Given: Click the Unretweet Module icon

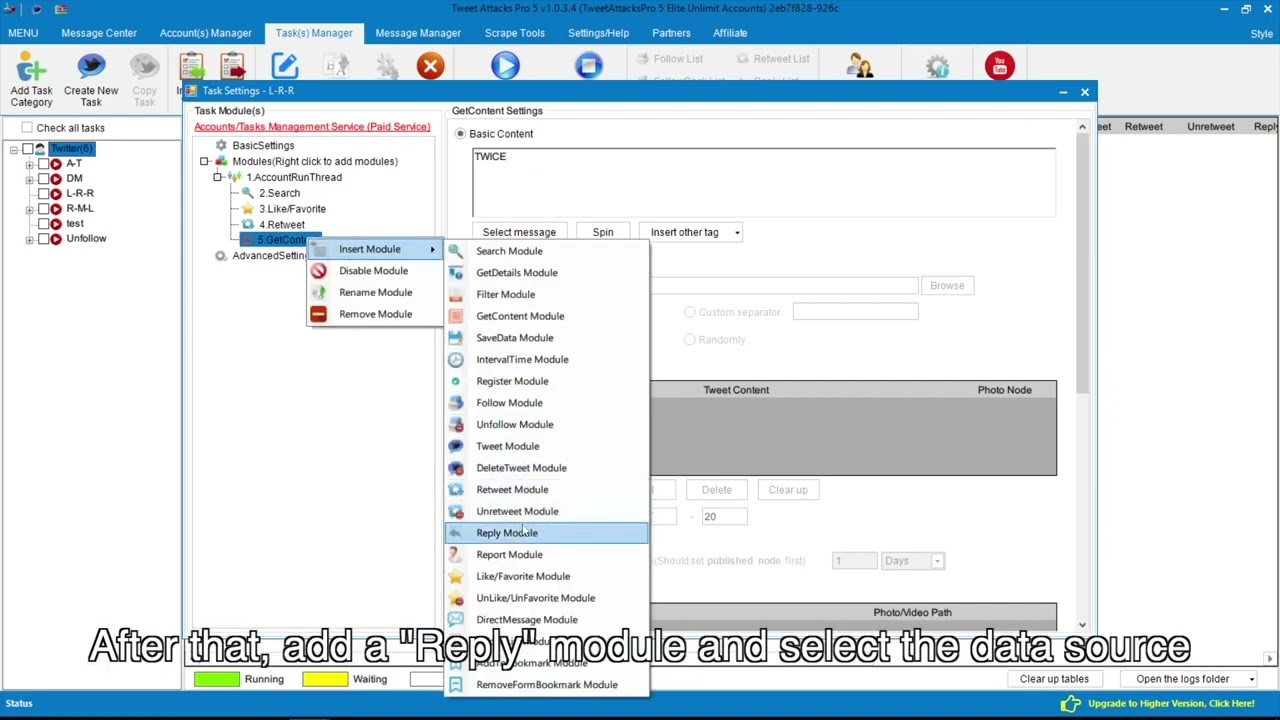Looking at the screenshot, I should [456, 511].
